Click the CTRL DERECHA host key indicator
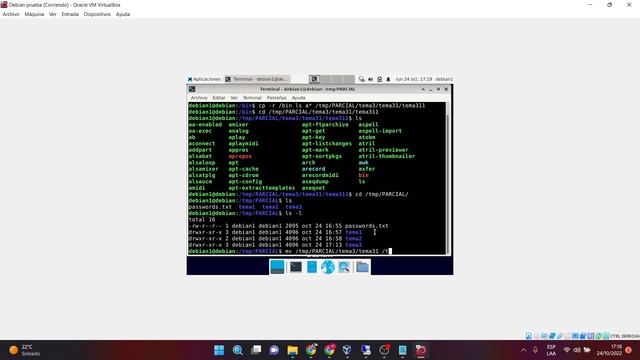Image resolution: width=640 pixels, height=360 pixels. 624,336
